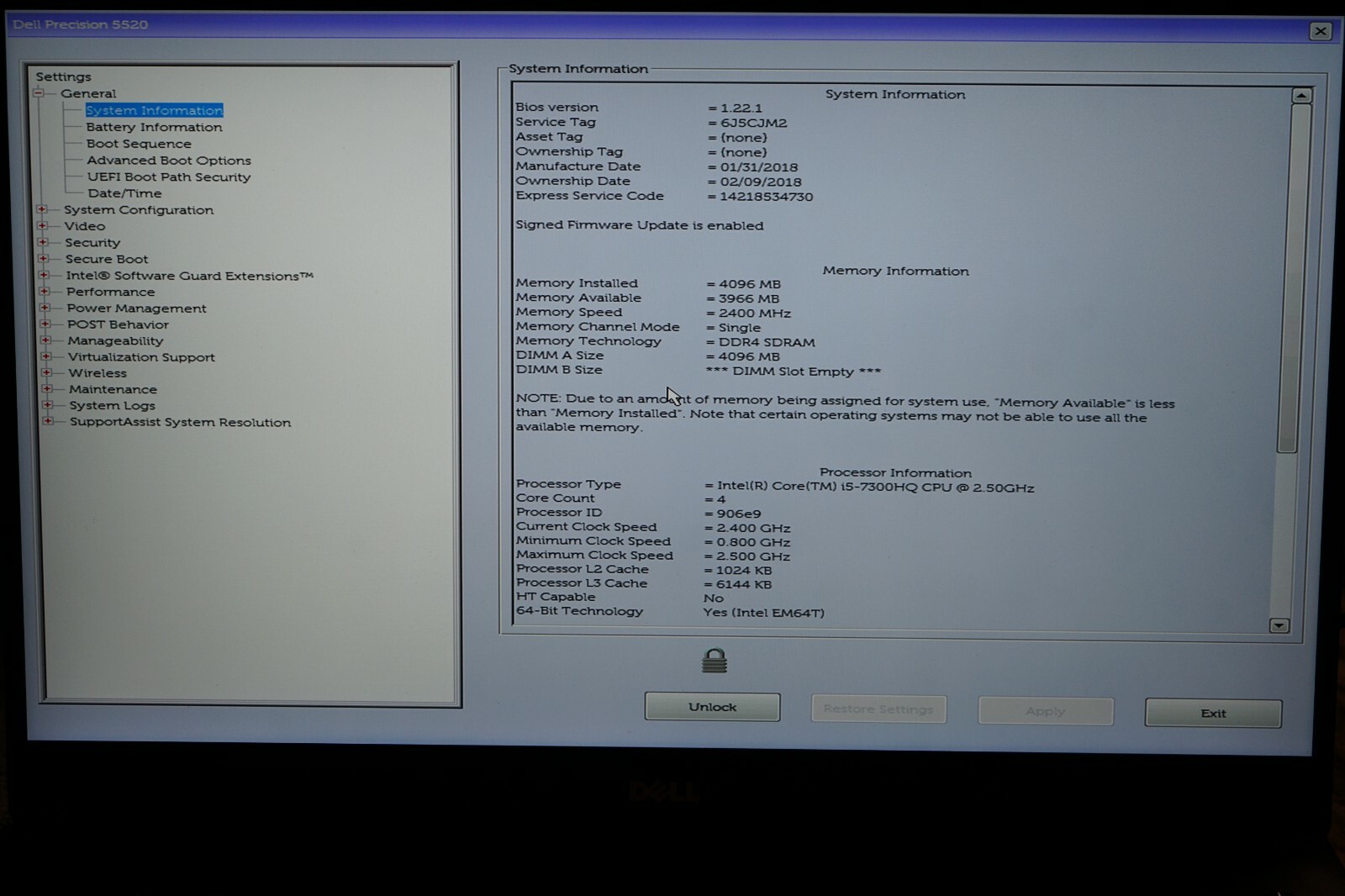1345x896 pixels.
Task: Click the Memory Installed value 4096 MB
Action: click(749, 284)
